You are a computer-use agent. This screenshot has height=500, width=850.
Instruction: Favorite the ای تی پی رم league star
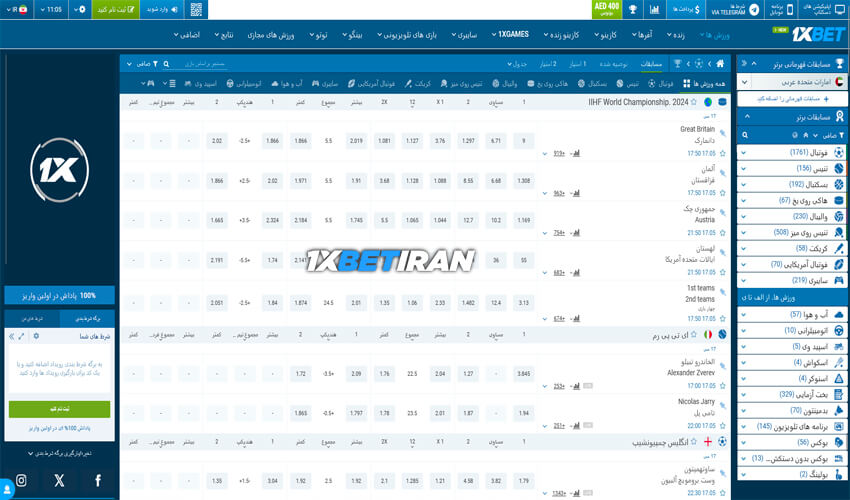click(693, 335)
